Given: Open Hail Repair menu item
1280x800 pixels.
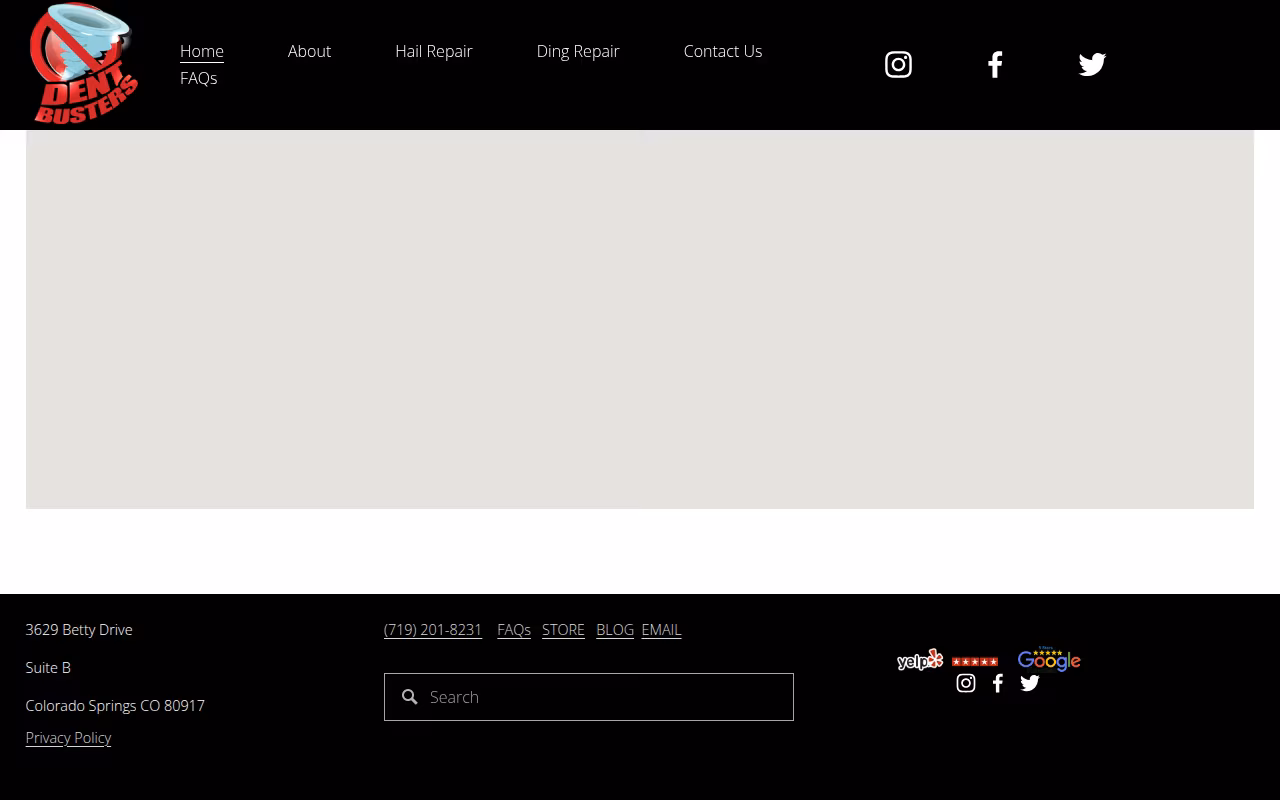Looking at the screenshot, I should (x=434, y=51).
